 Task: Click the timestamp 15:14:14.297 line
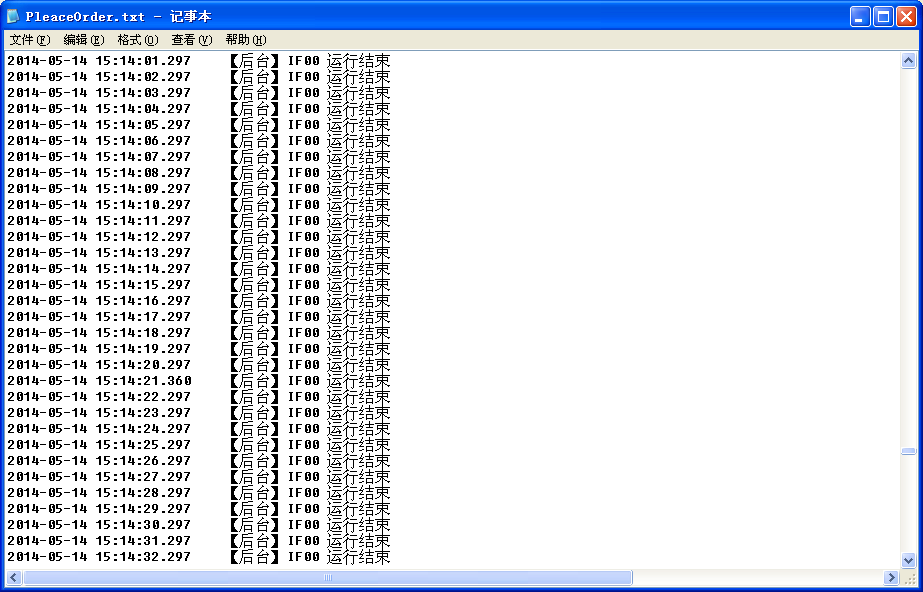(x=198, y=268)
